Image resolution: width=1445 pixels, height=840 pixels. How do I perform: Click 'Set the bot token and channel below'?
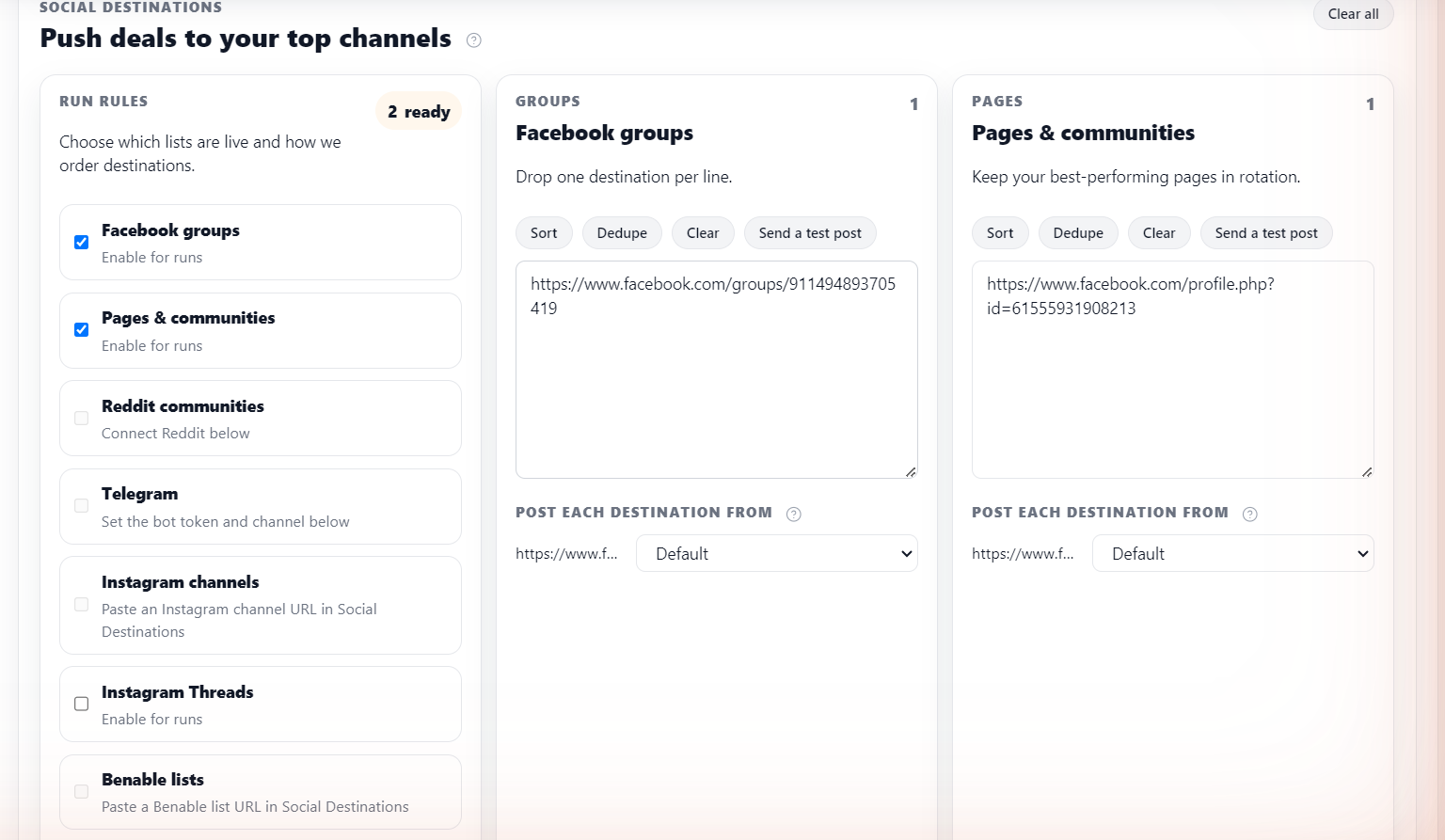[226, 522]
